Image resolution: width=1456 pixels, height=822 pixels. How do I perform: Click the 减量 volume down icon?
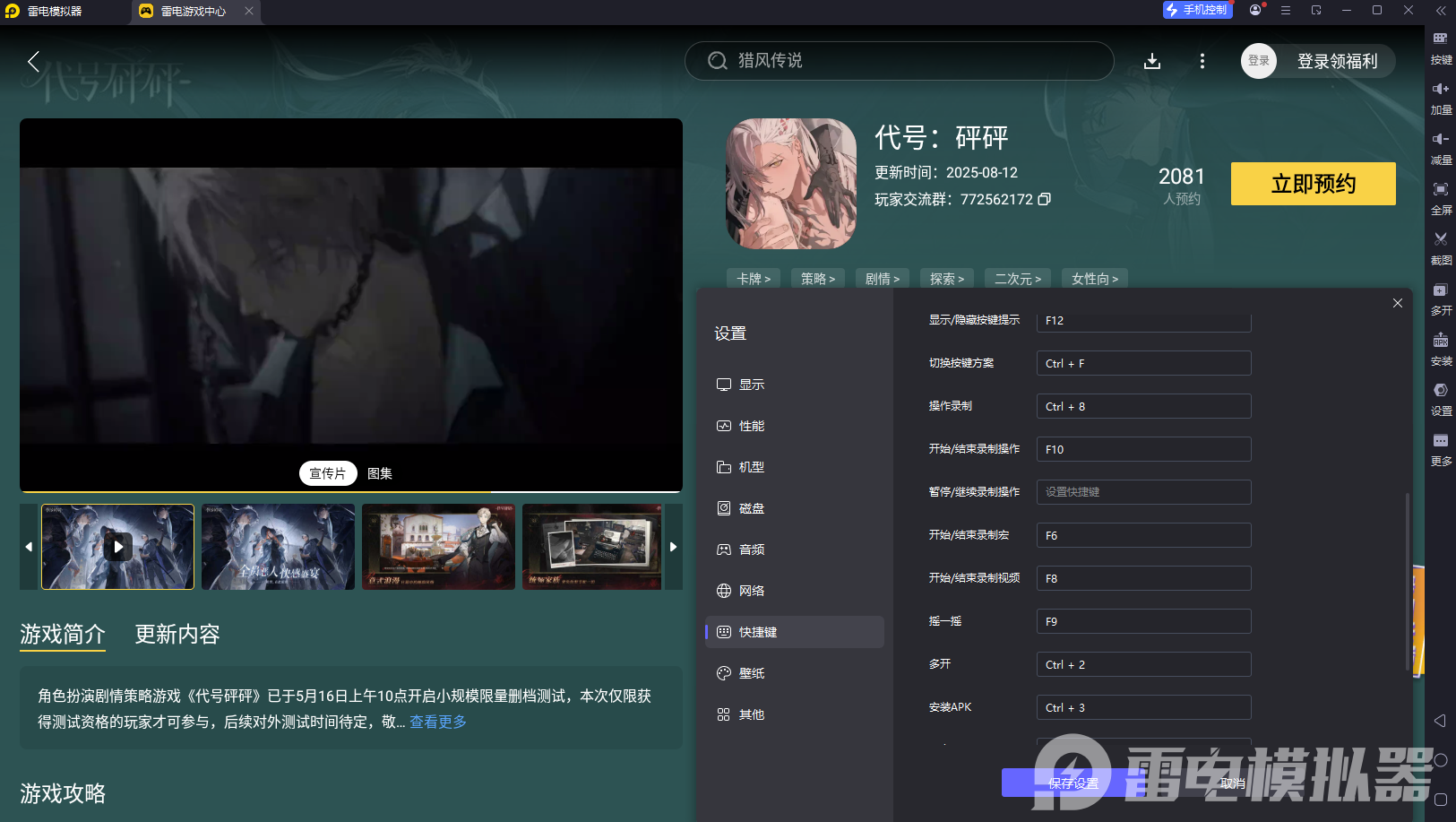1441,148
